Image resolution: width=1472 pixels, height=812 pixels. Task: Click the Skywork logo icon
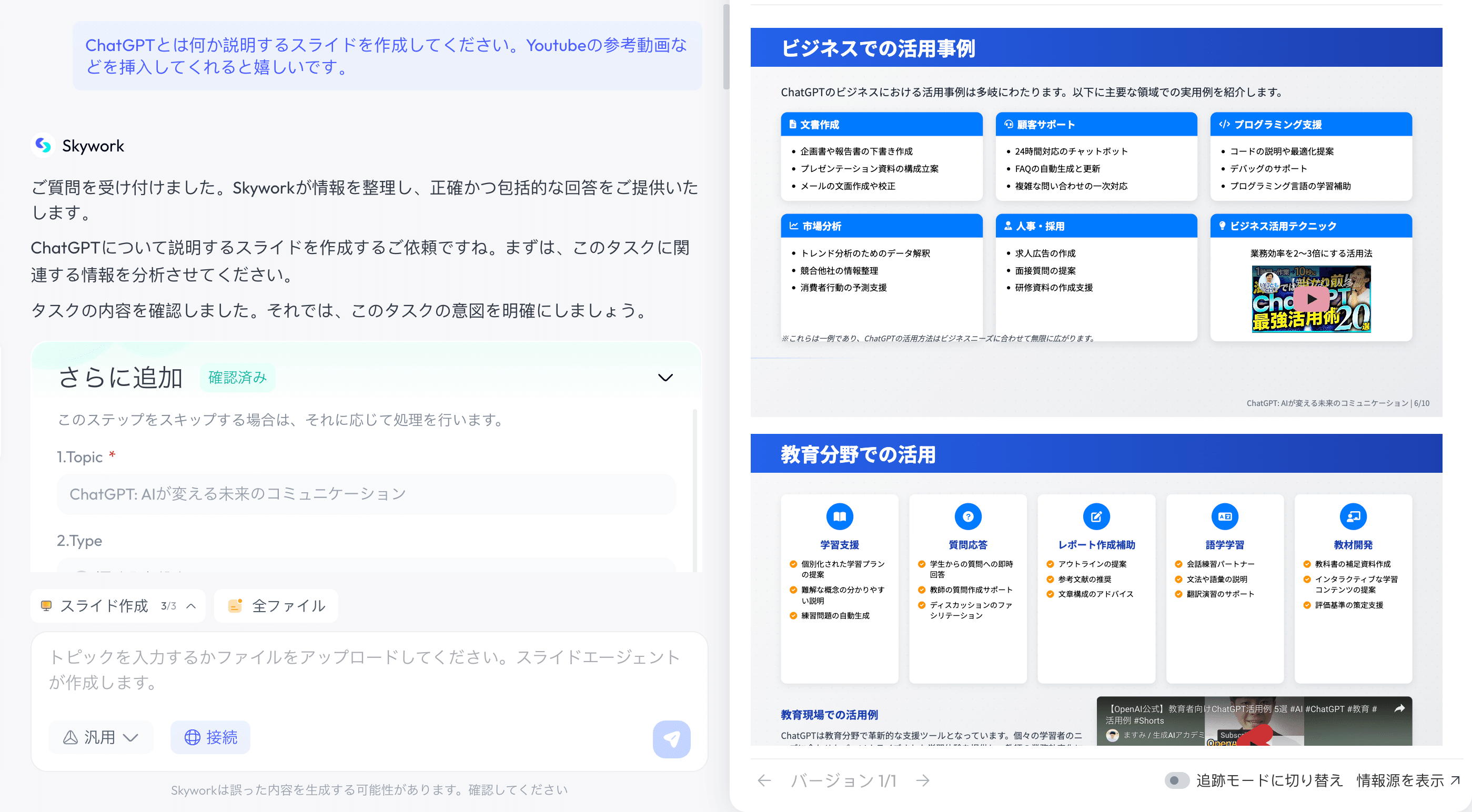point(43,146)
